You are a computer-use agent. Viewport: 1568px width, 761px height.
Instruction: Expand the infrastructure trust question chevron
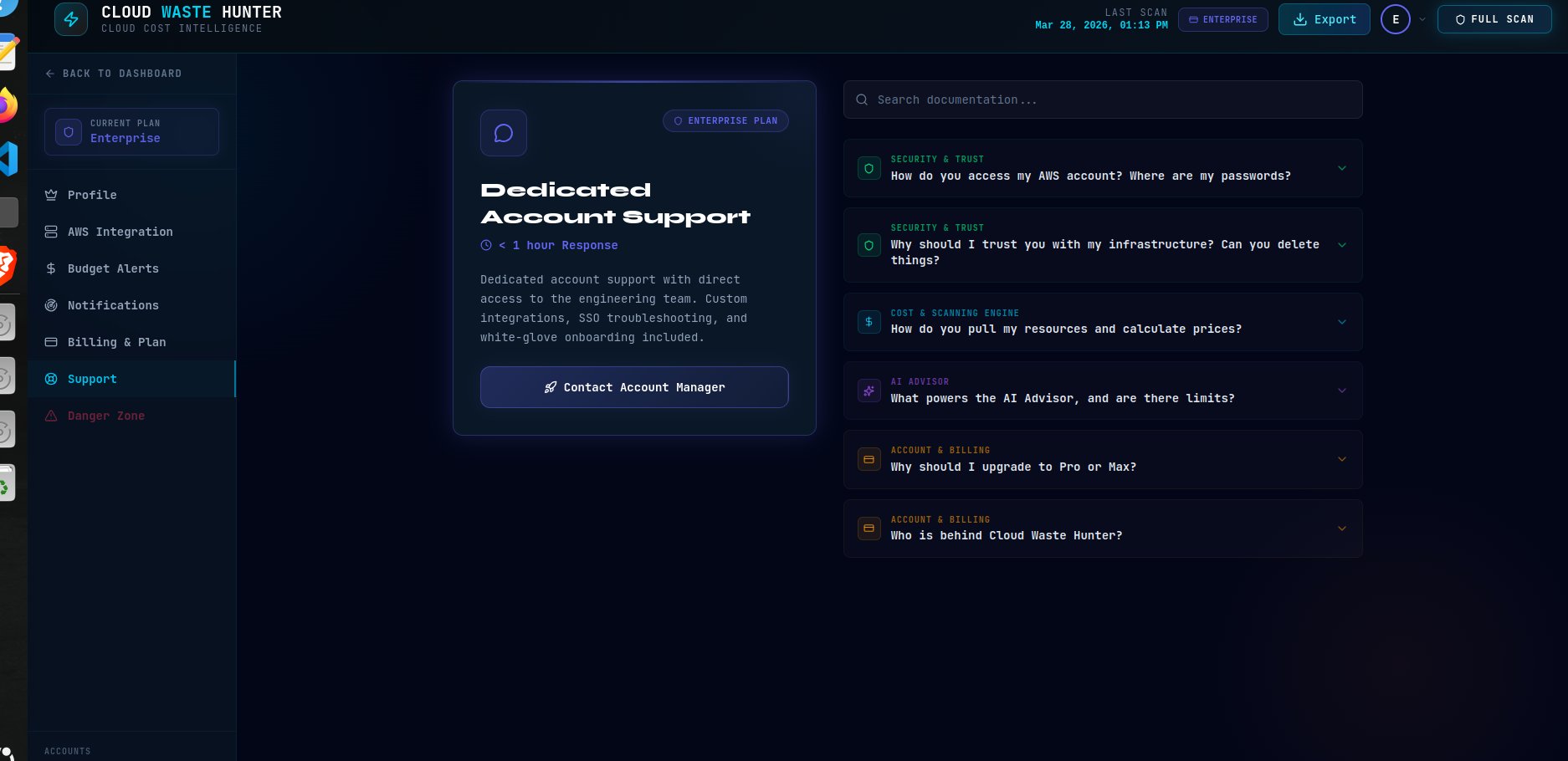pos(1342,245)
